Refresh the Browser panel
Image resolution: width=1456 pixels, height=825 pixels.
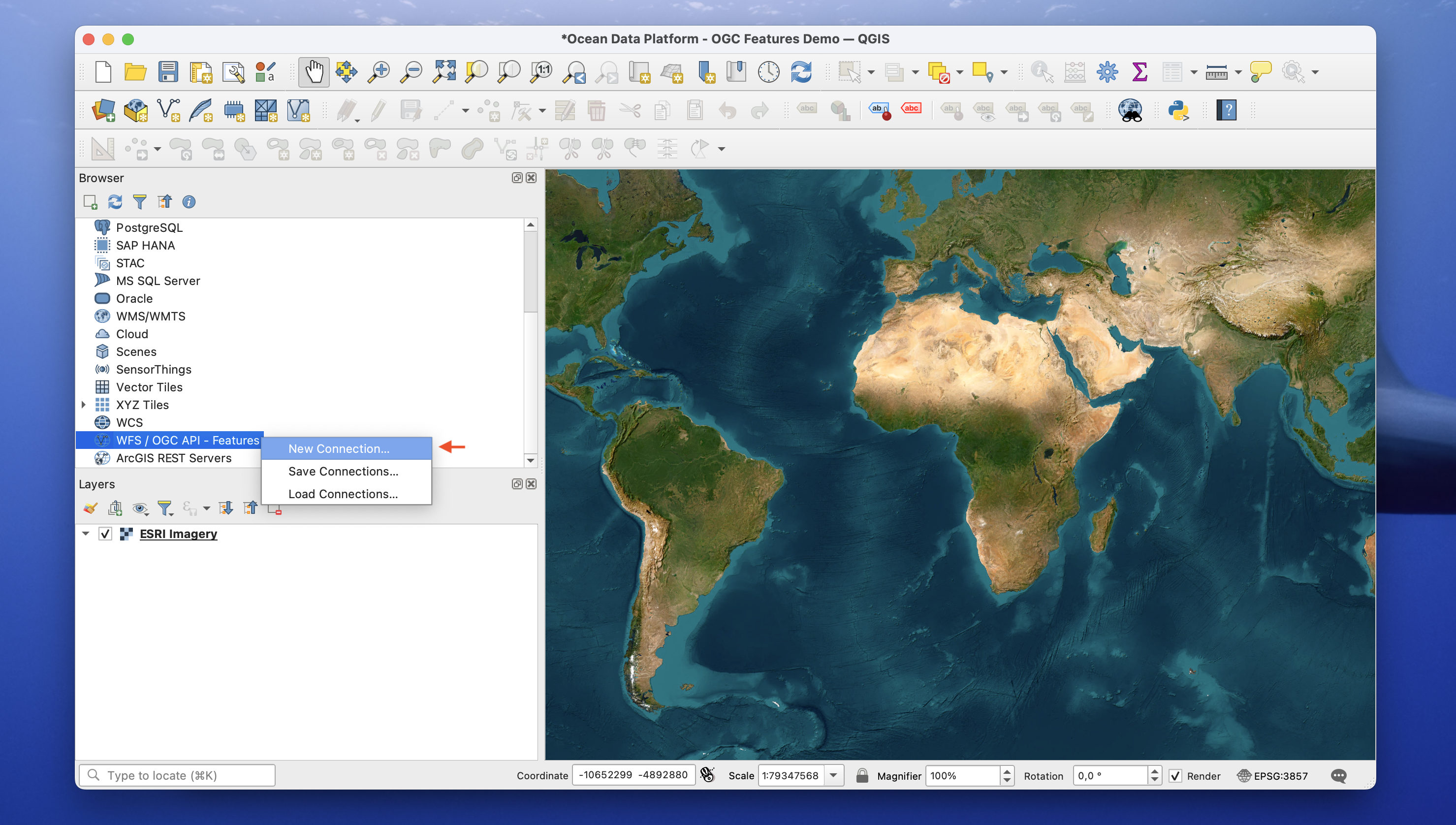[115, 202]
